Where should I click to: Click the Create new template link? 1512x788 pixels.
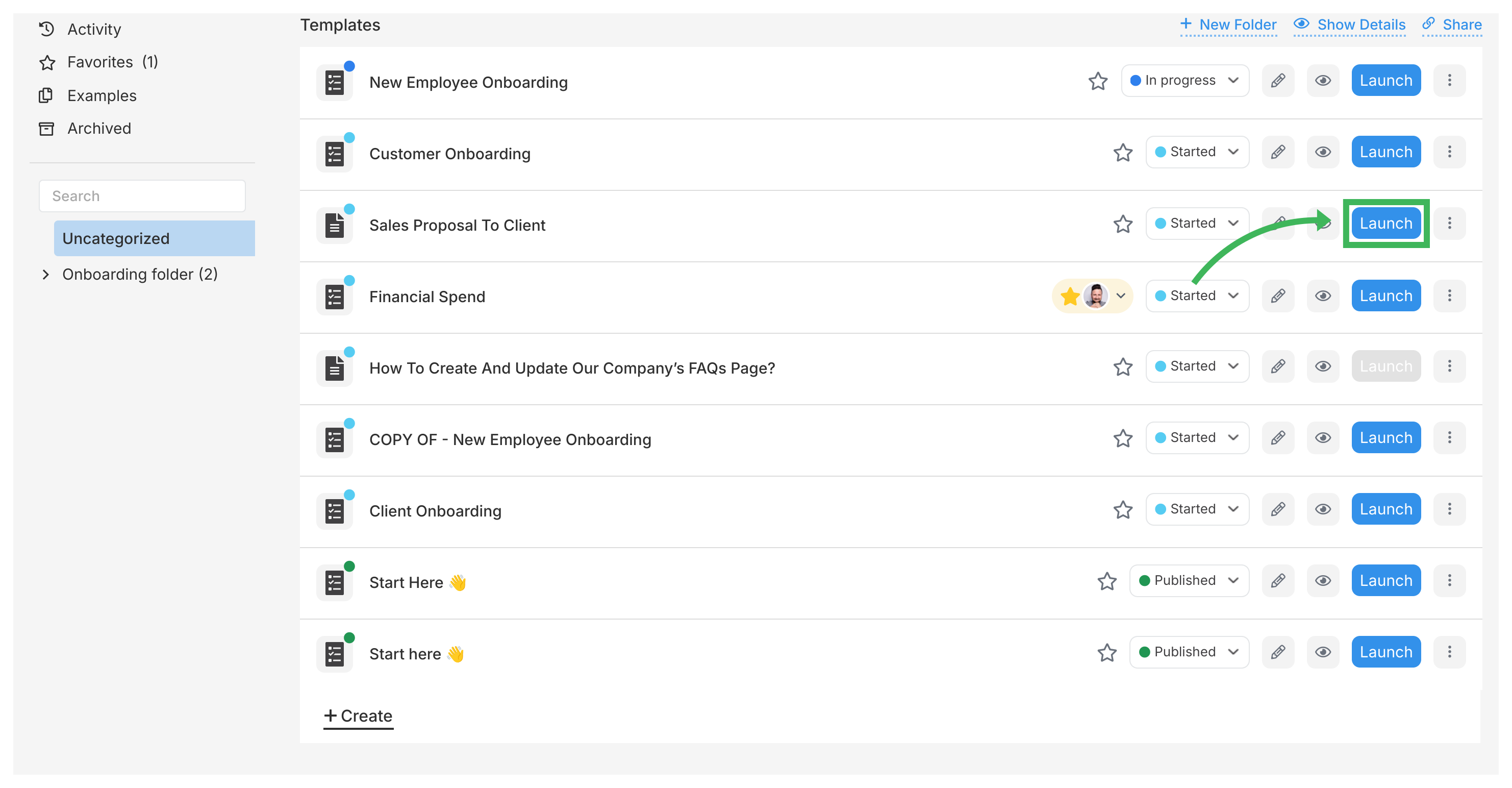[358, 715]
